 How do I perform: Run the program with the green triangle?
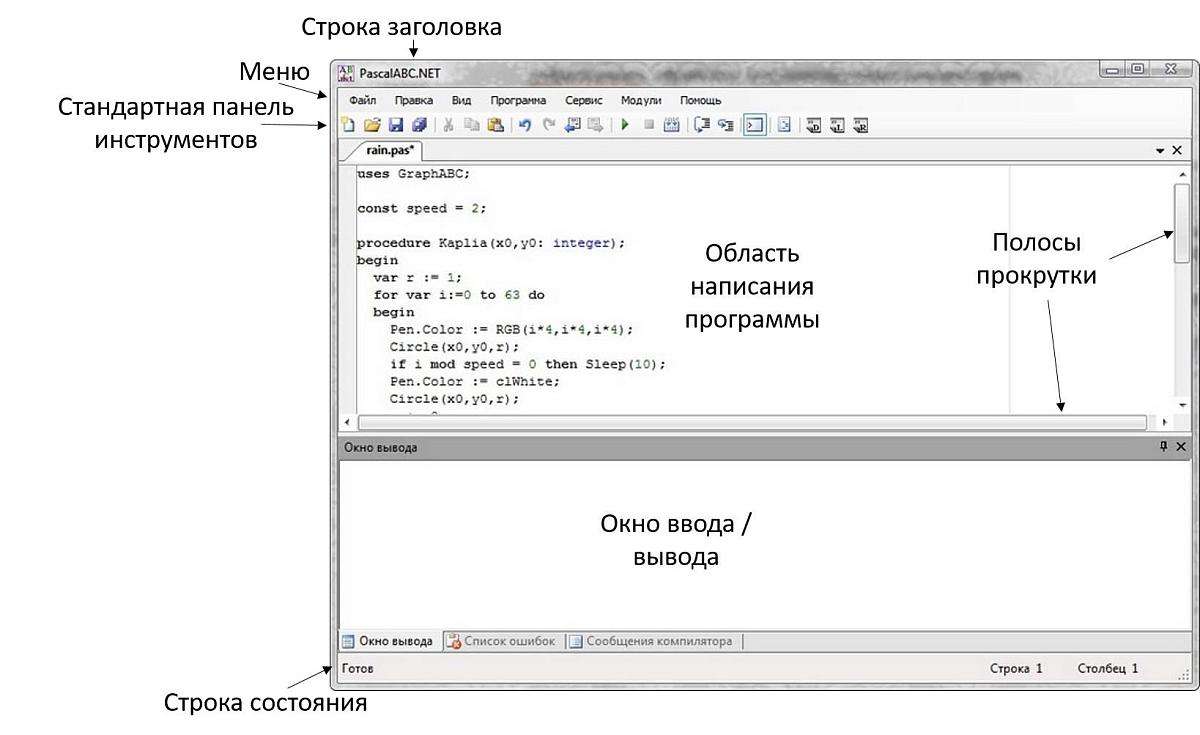tap(625, 125)
